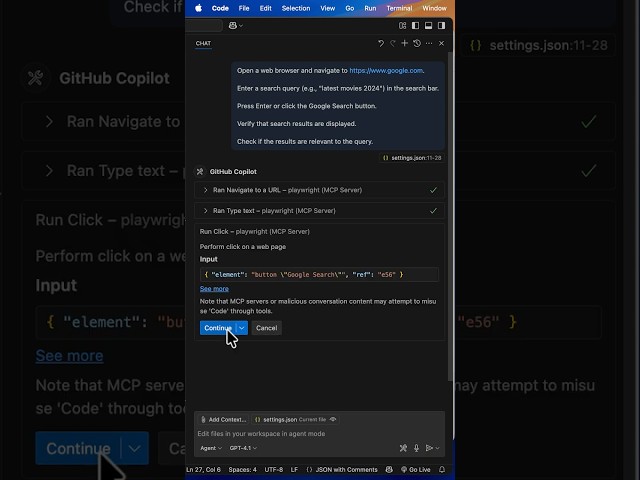
Task: Open the Edit menu
Action: click(x=265, y=8)
